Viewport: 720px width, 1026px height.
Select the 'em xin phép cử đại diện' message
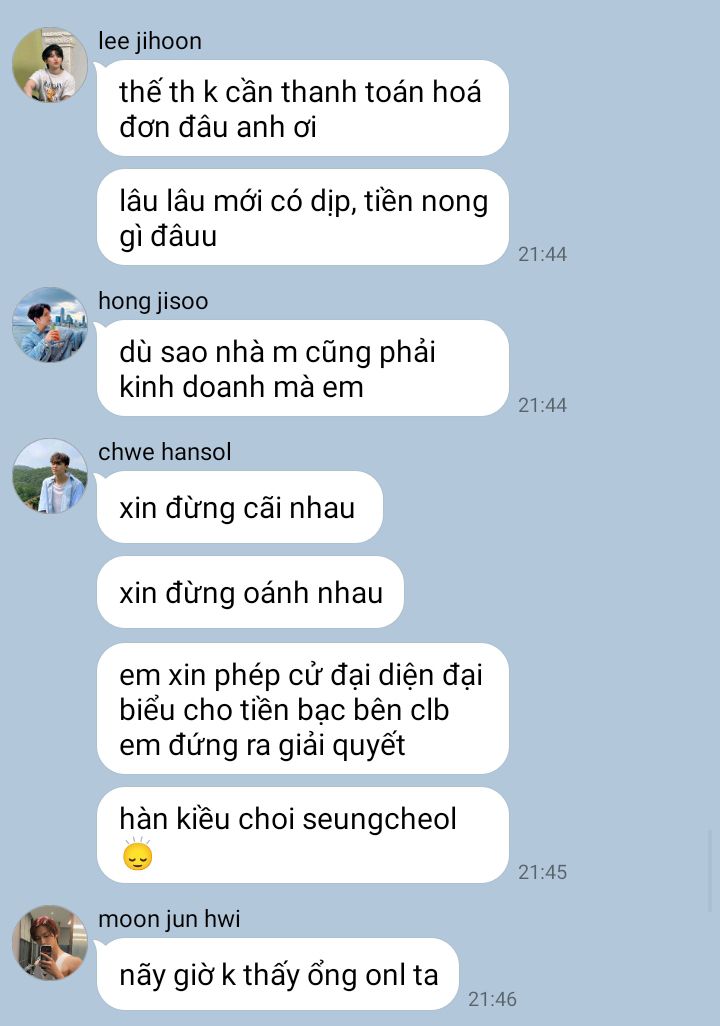point(303,709)
